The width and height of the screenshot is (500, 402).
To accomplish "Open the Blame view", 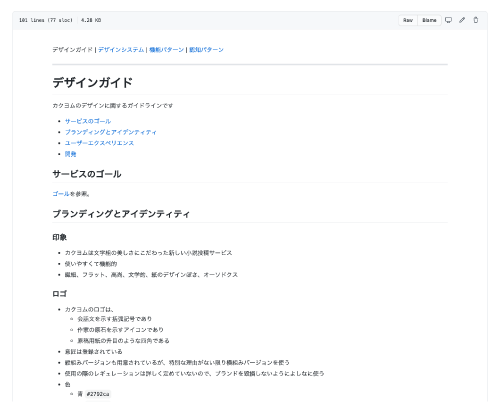I will (x=429, y=20).
